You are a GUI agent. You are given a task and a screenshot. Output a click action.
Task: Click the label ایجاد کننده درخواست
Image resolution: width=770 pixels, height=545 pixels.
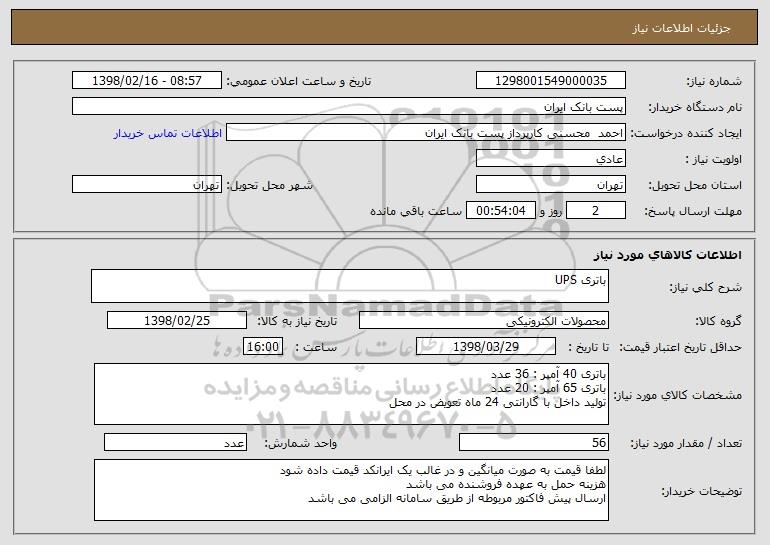pos(686,134)
